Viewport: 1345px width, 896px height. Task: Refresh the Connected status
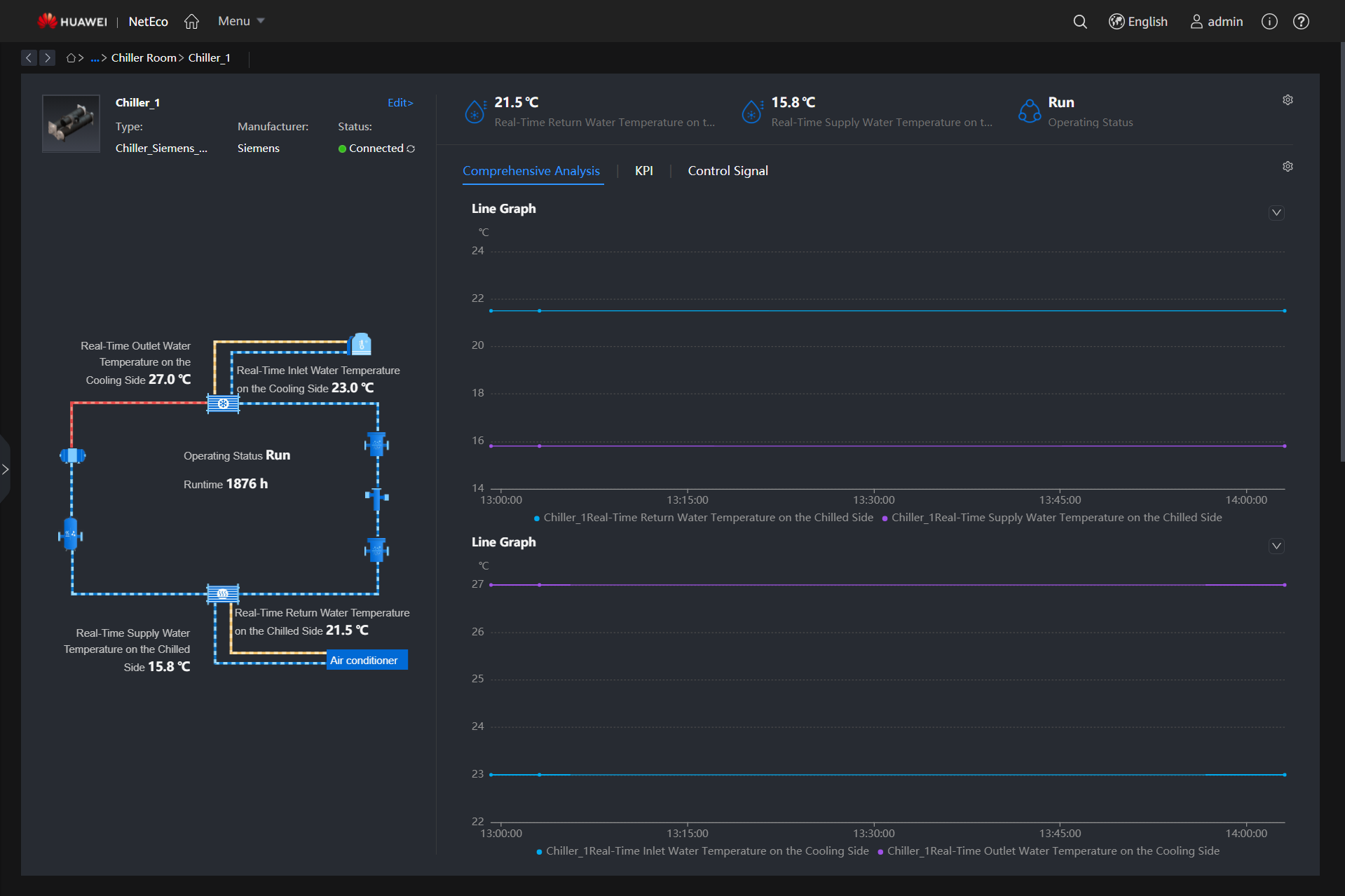pyautogui.click(x=411, y=149)
